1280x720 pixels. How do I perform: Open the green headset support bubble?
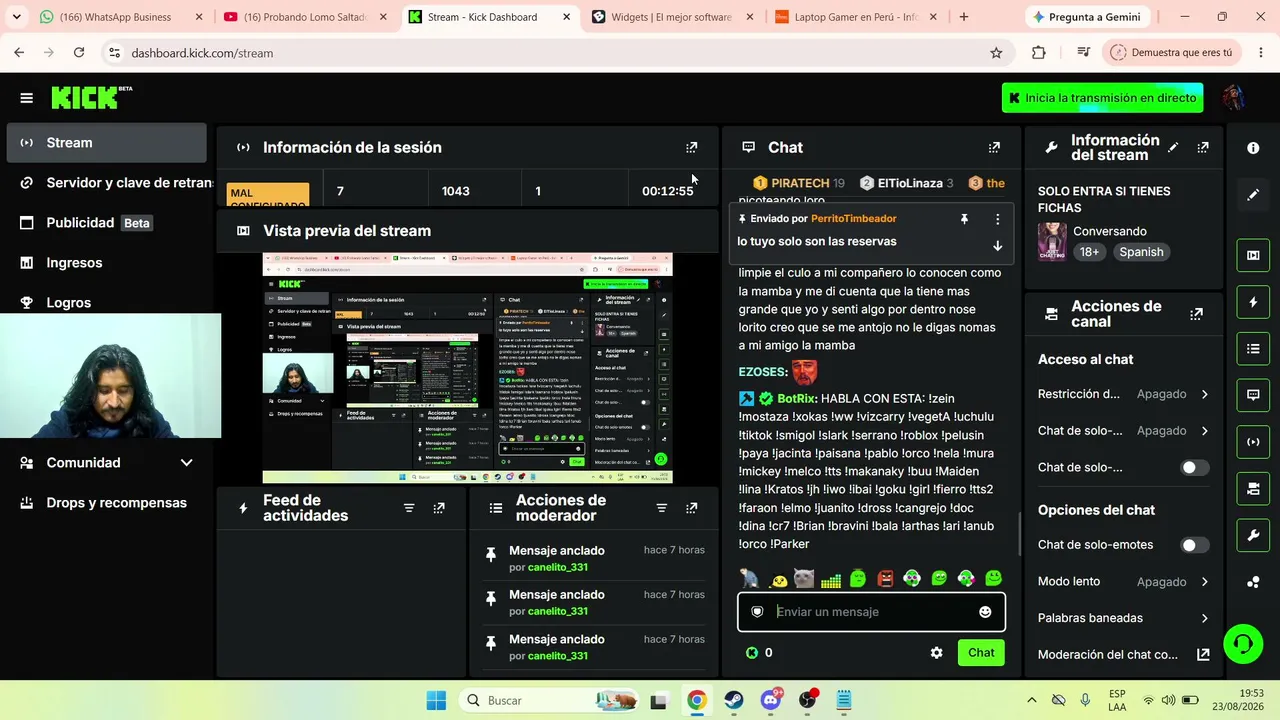coord(1243,643)
